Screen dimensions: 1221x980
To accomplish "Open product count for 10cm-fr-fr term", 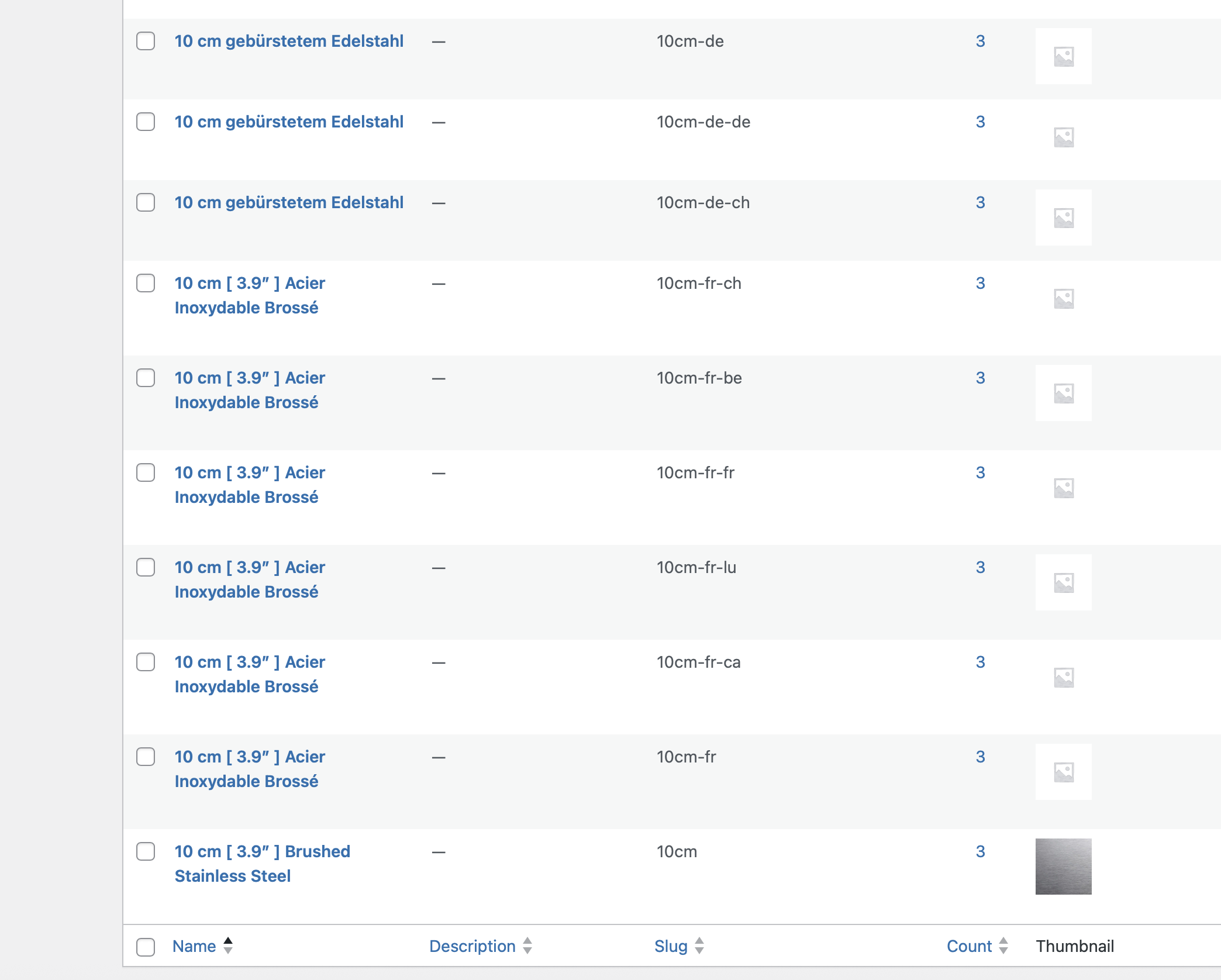I will tap(980, 472).
